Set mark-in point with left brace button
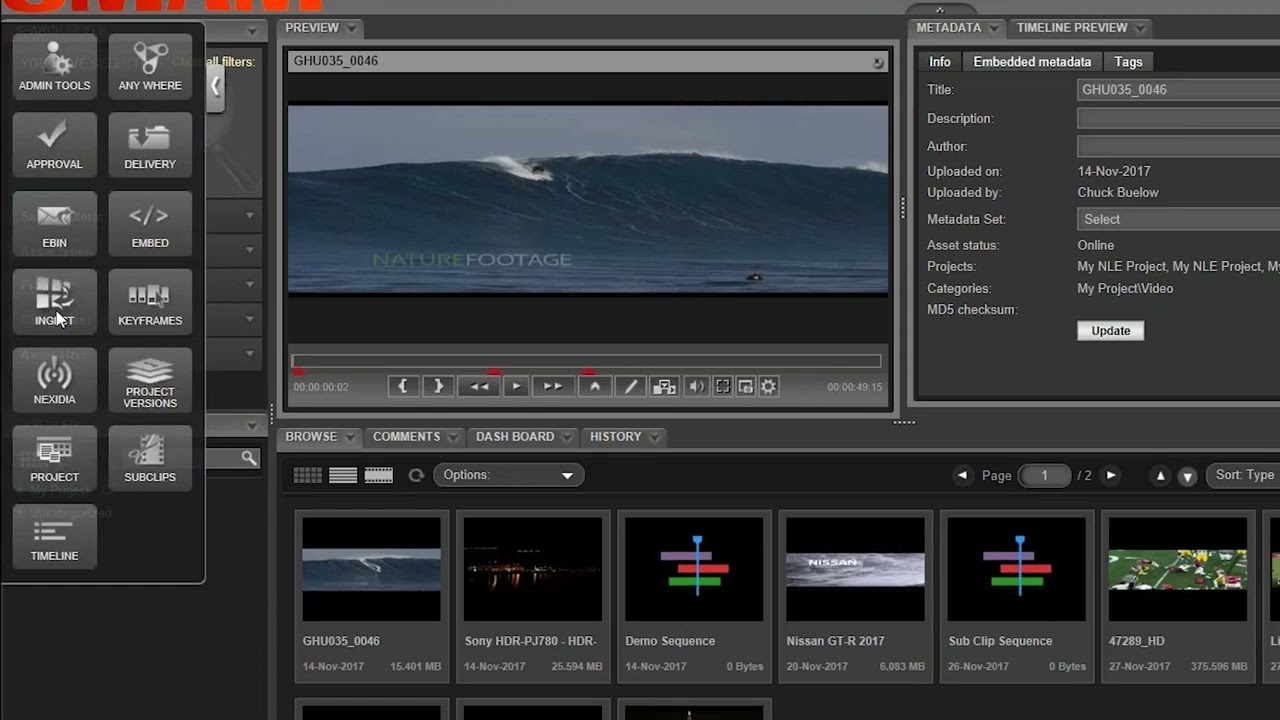The image size is (1280, 720). (403, 386)
